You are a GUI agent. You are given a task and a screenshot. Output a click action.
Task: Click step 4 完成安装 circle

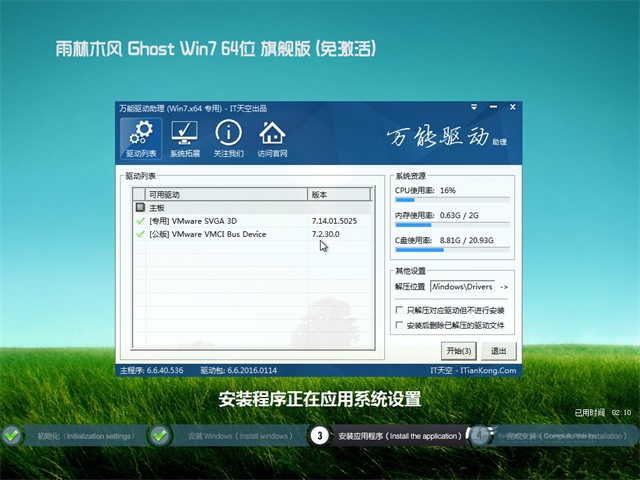click(x=479, y=436)
